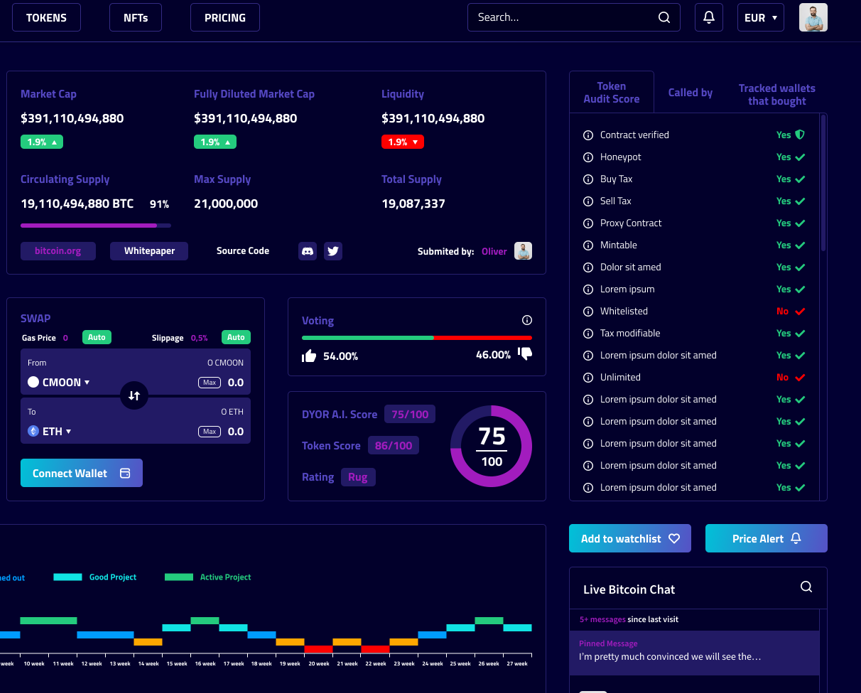Toggle Gas Price Auto setting

pos(97,337)
